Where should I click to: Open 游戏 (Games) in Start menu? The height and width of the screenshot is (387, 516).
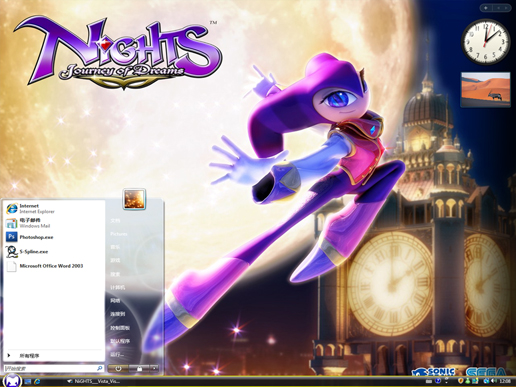coord(115,260)
